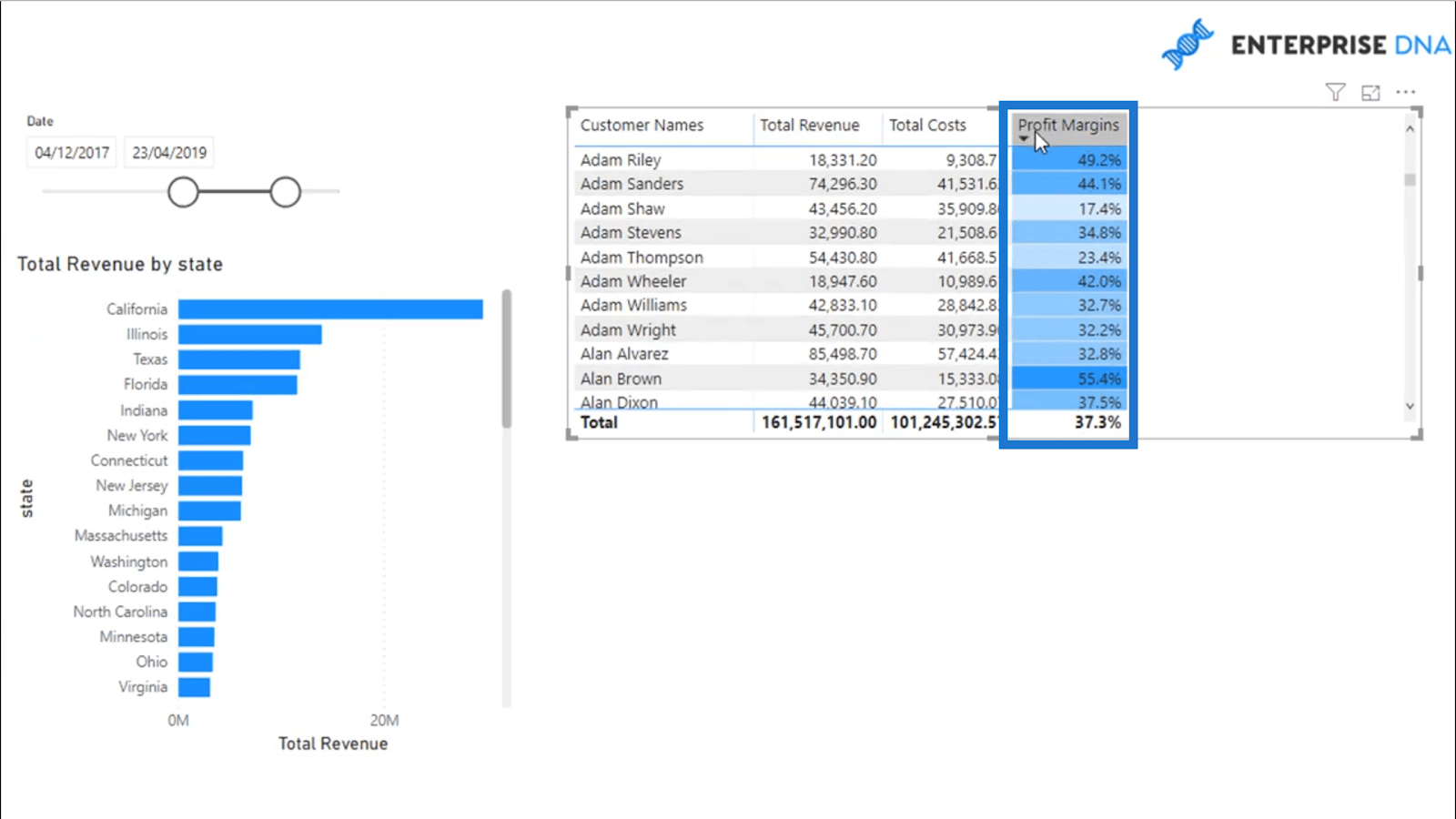Select the Illinois revenue bar

pyautogui.click(x=250, y=335)
